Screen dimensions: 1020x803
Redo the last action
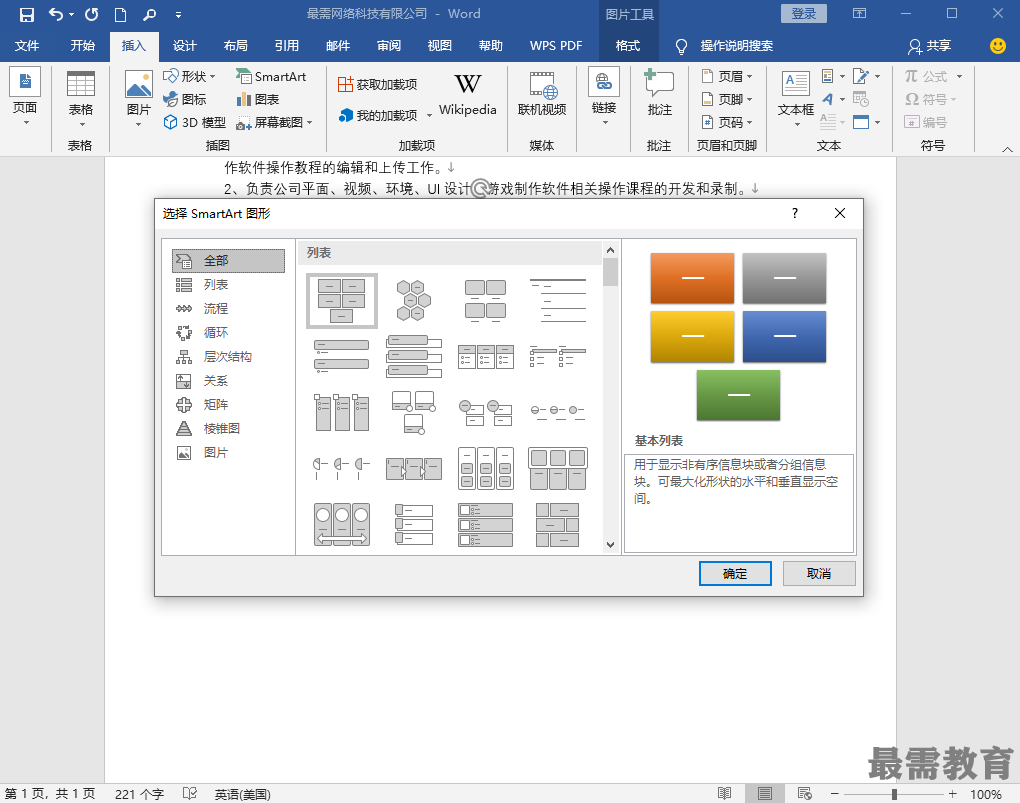92,14
